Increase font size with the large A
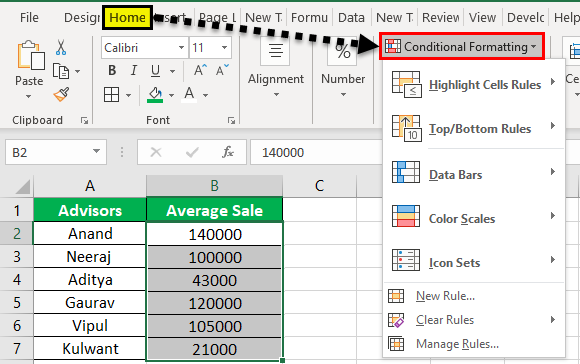This screenshot has height=364, width=580. point(200,70)
